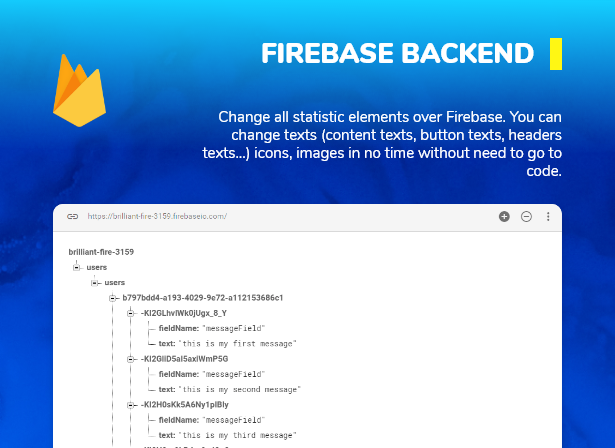Click the plus icon to add a node

point(504,217)
